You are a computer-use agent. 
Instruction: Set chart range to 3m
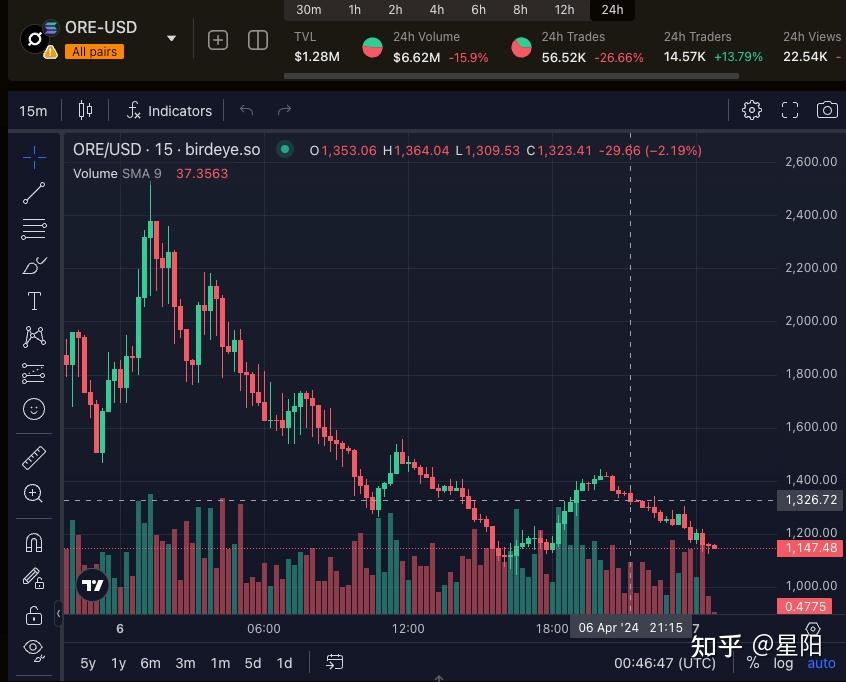(x=185, y=663)
